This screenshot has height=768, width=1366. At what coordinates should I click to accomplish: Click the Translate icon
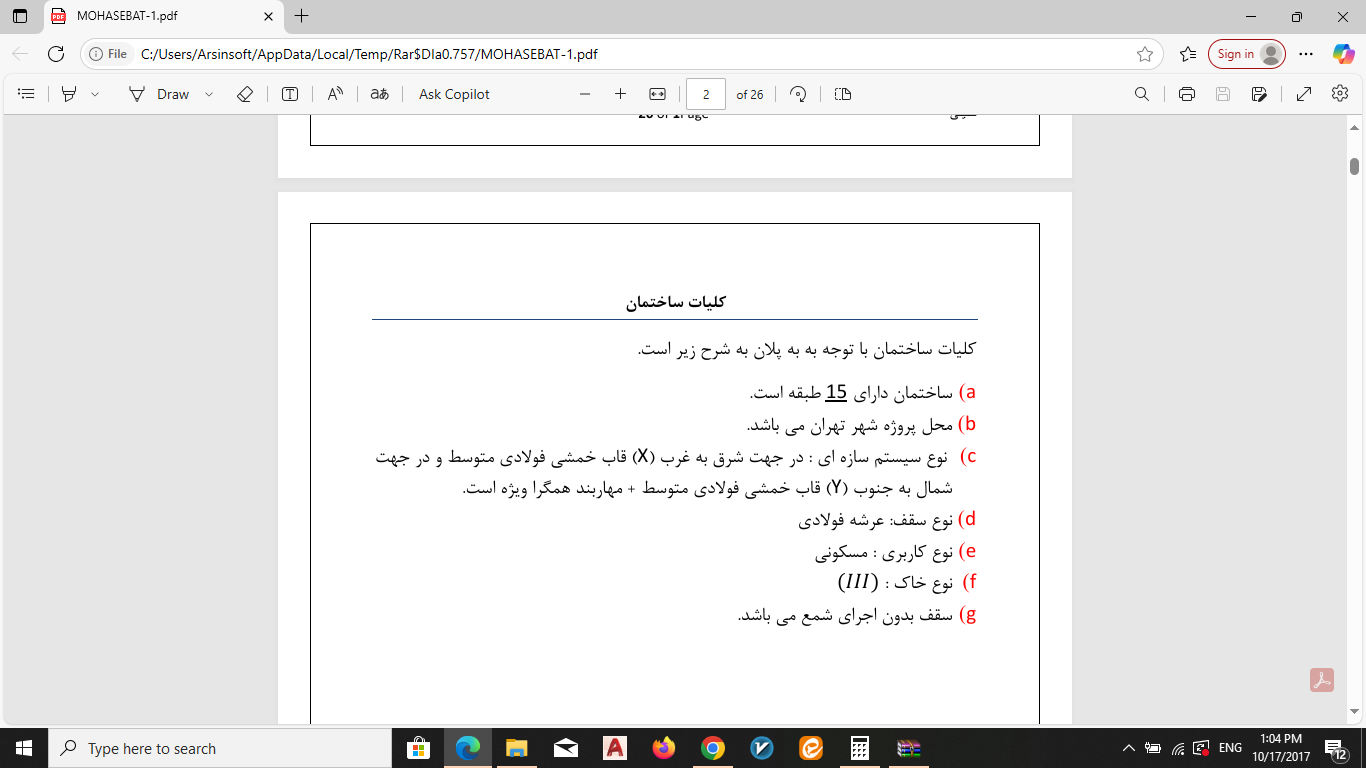(x=379, y=94)
